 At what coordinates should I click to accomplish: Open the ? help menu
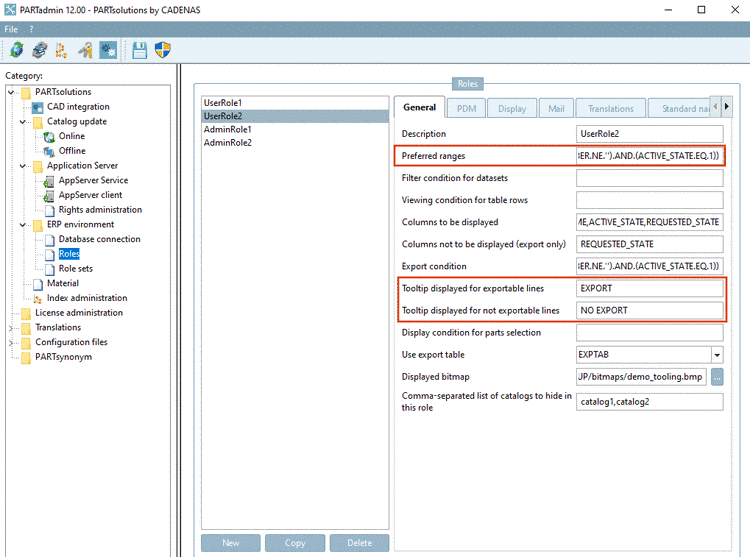pyautogui.click(x=31, y=29)
